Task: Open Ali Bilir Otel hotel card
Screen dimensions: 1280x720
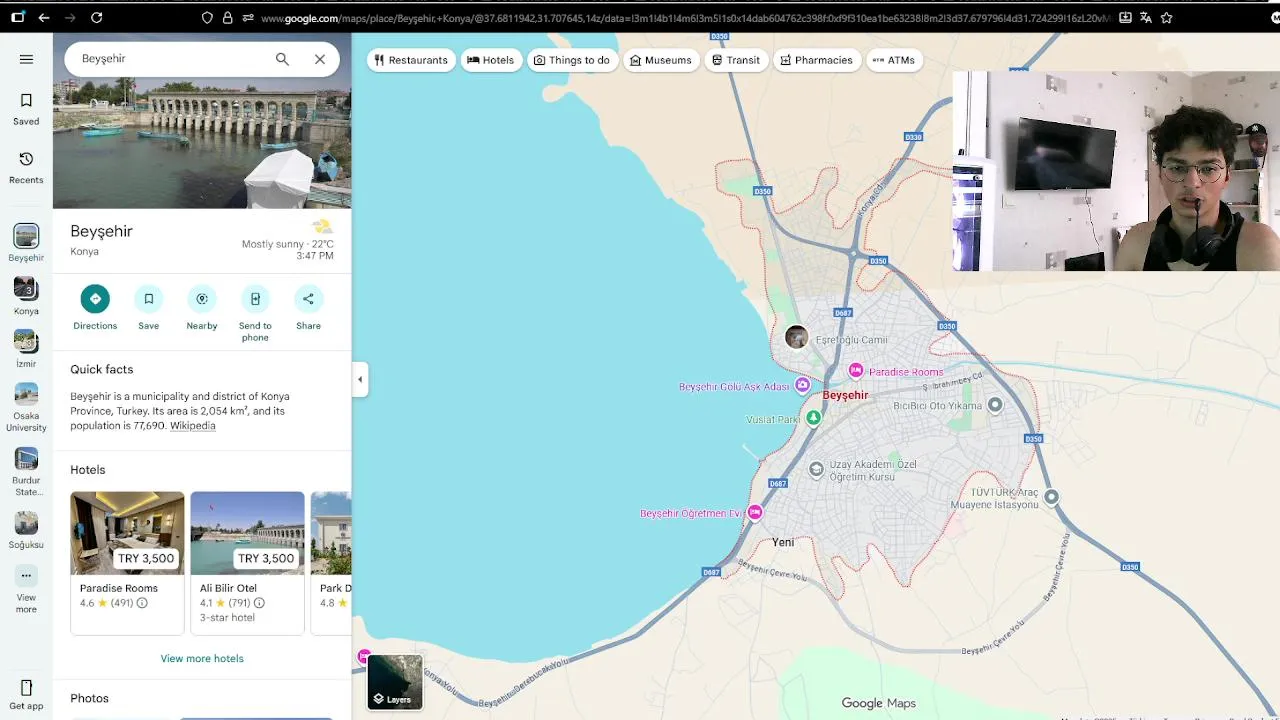Action: pyautogui.click(x=247, y=562)
